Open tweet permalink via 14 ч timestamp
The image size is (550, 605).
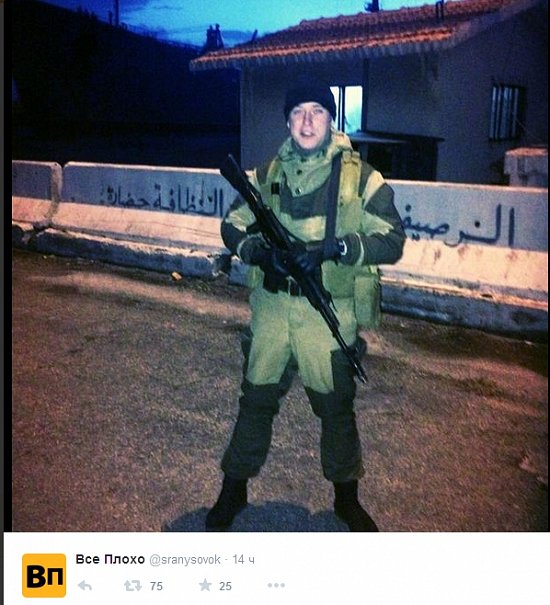244,559
